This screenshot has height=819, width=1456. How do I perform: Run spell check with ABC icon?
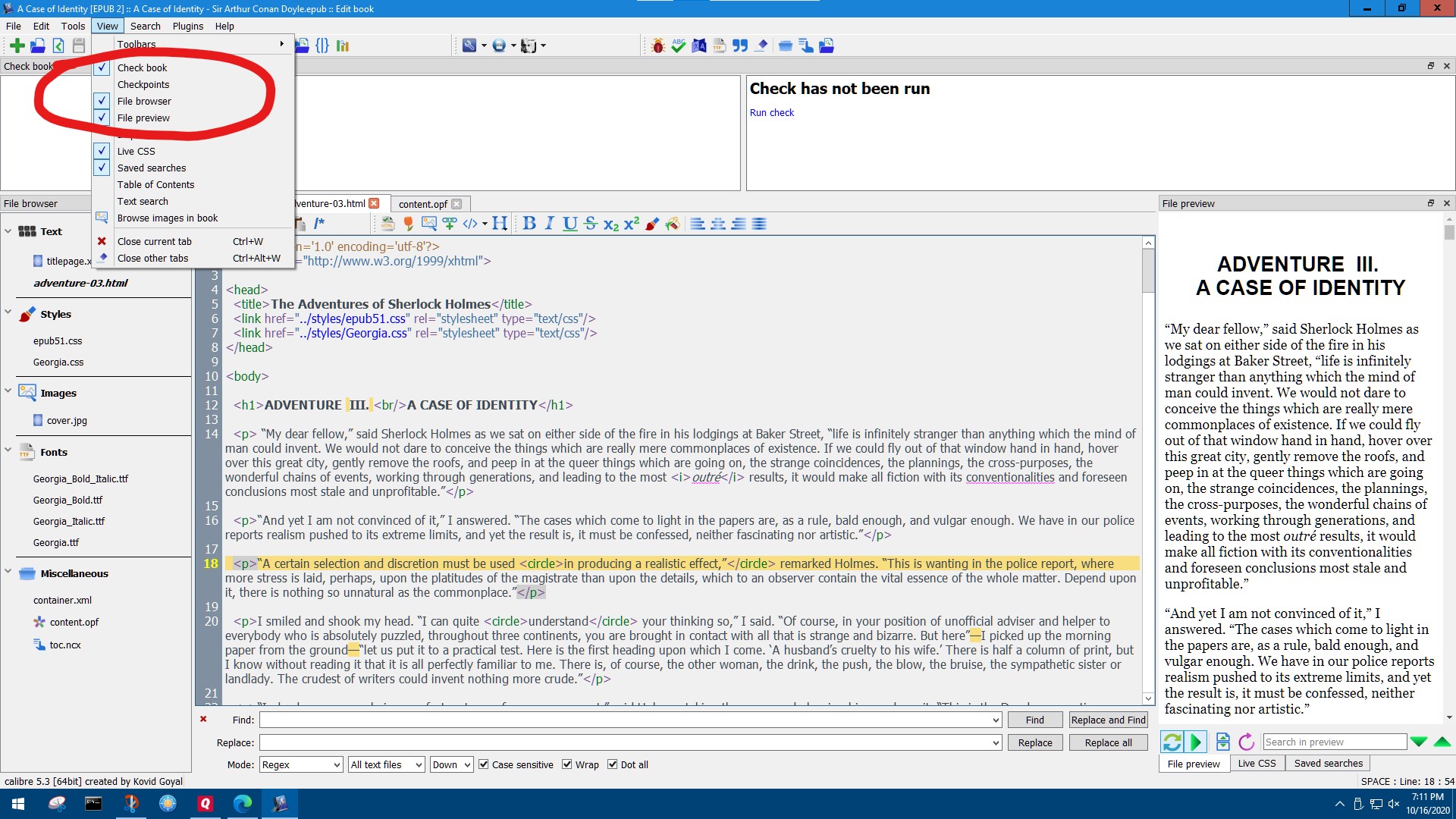679,45
